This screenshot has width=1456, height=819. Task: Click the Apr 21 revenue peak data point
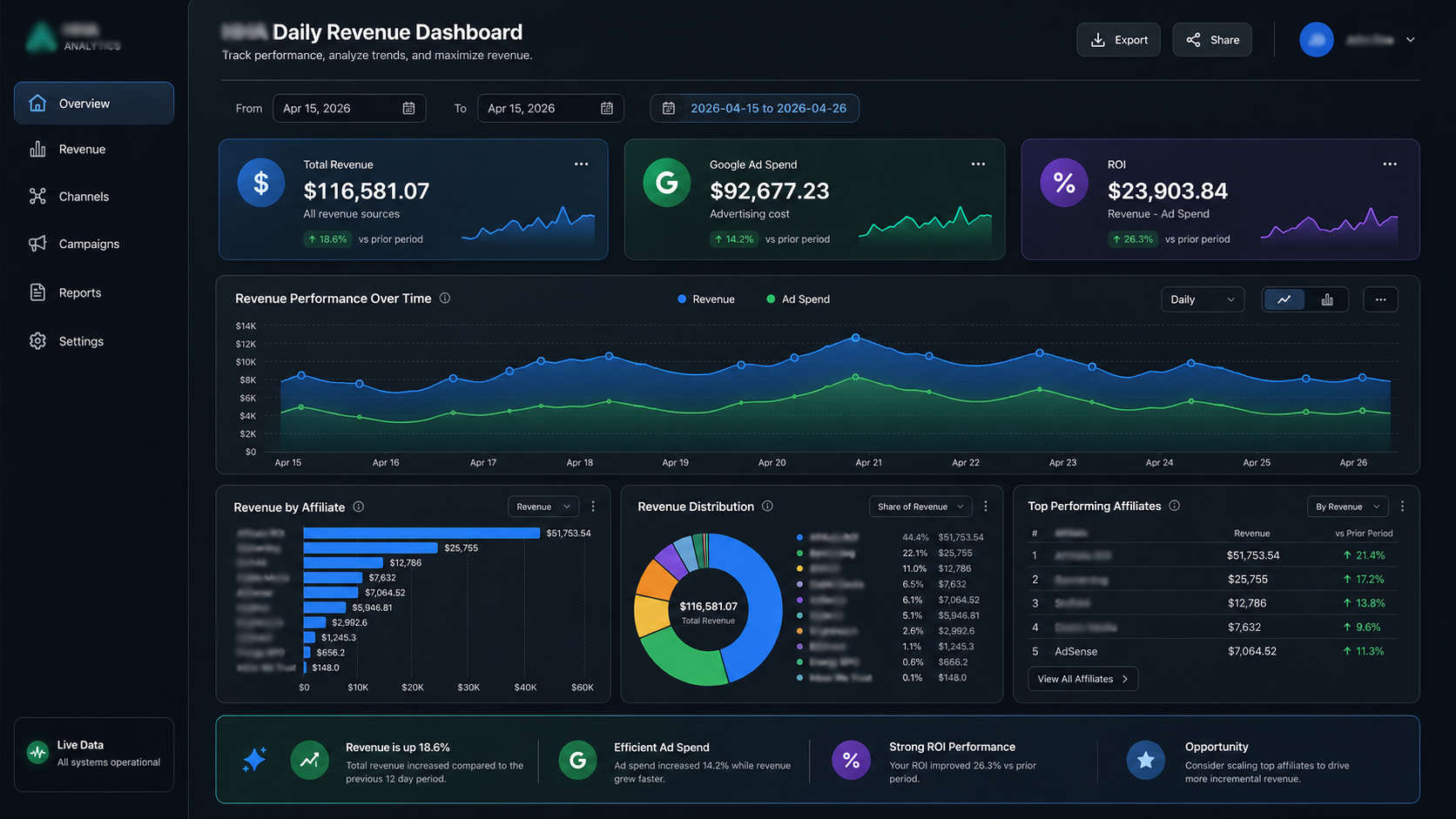(856, 338)
